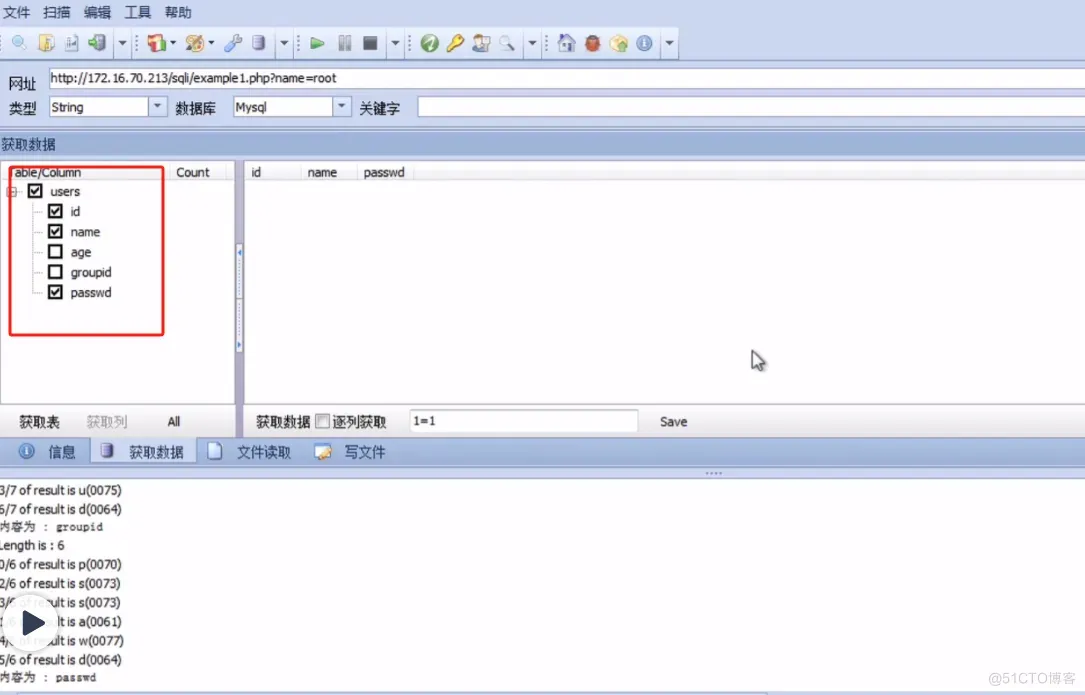Uncheck the users table checkbox
1085x695 pixels.
35,191
